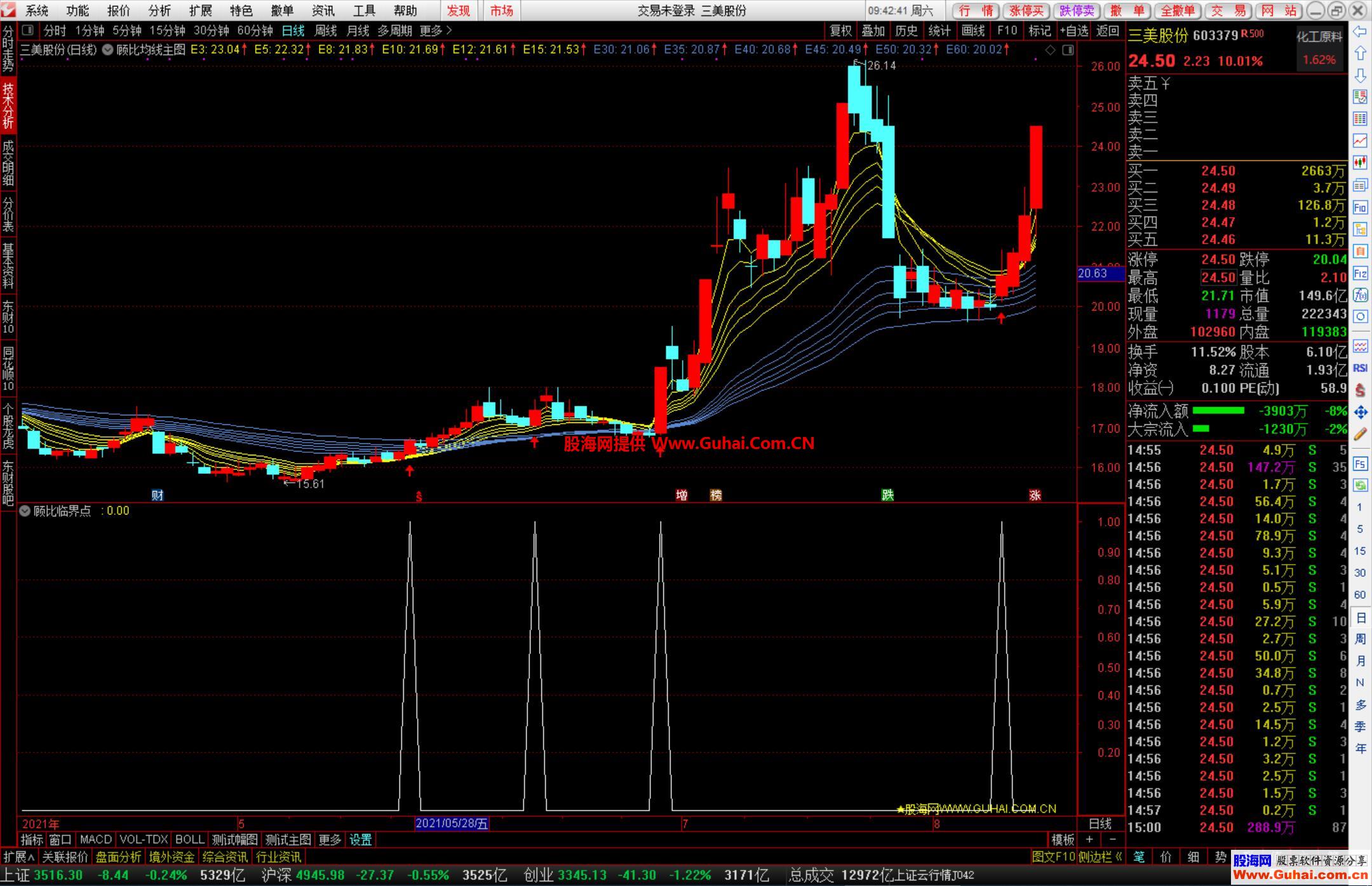Click the circle icon in right toolbar
This screenshot has width=1372, height=886.
(x=1360, y=316)
